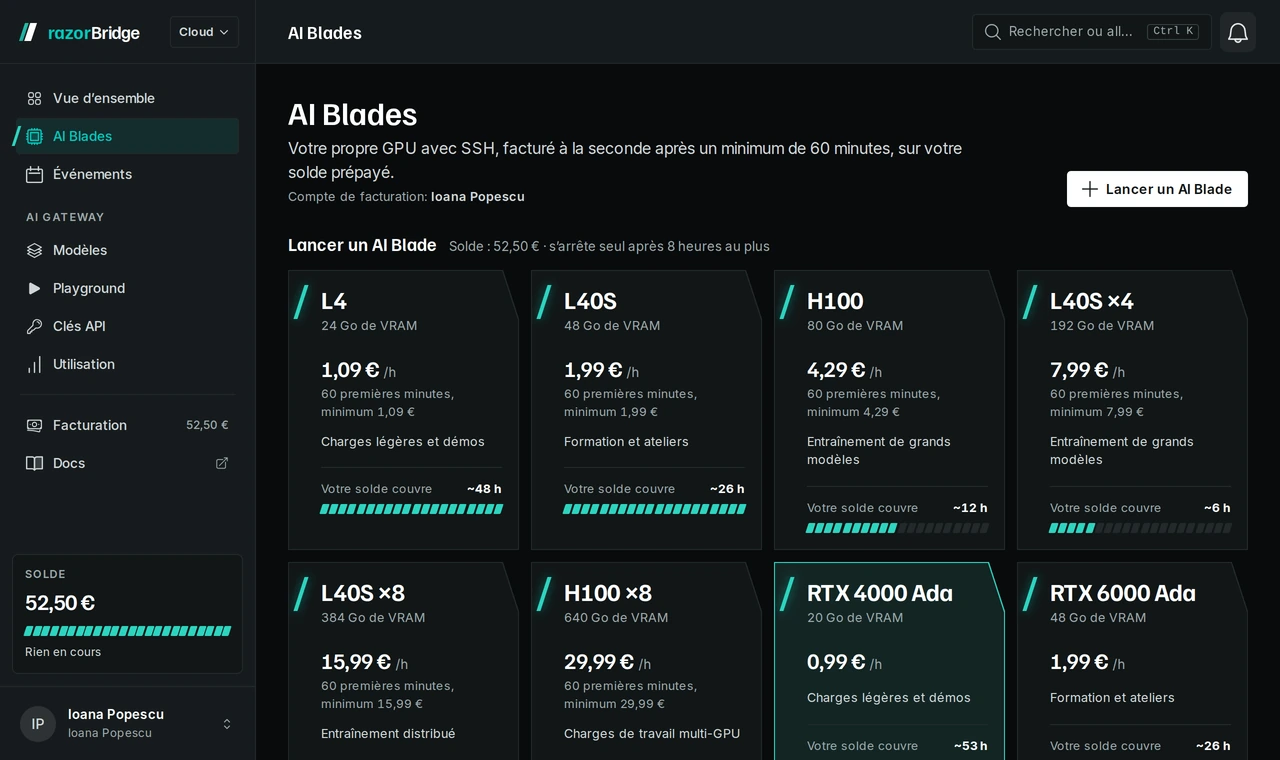Screen dimensions: 1280x760
Task: Open Clés API page
Action: point(127,326)
